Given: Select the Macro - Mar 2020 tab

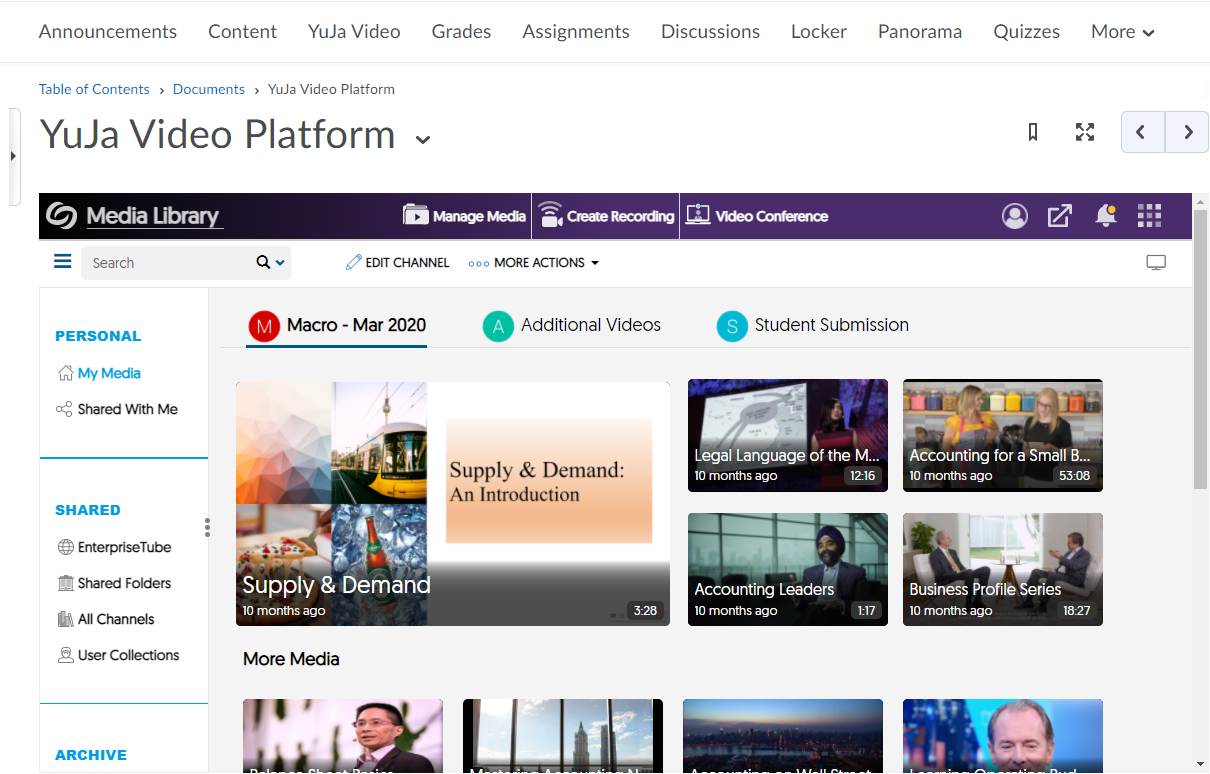Looking at the screenshot, I should pos(337,326).
